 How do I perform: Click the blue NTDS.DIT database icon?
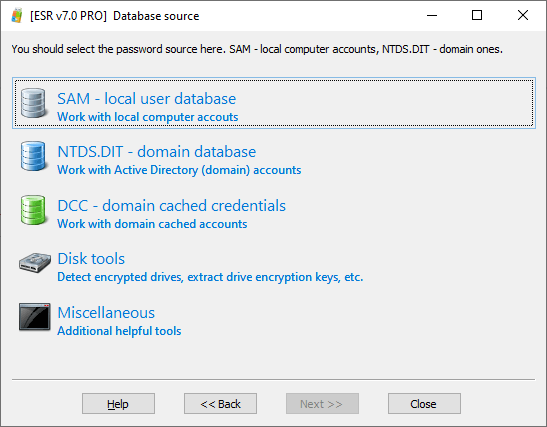pos(33,156)
